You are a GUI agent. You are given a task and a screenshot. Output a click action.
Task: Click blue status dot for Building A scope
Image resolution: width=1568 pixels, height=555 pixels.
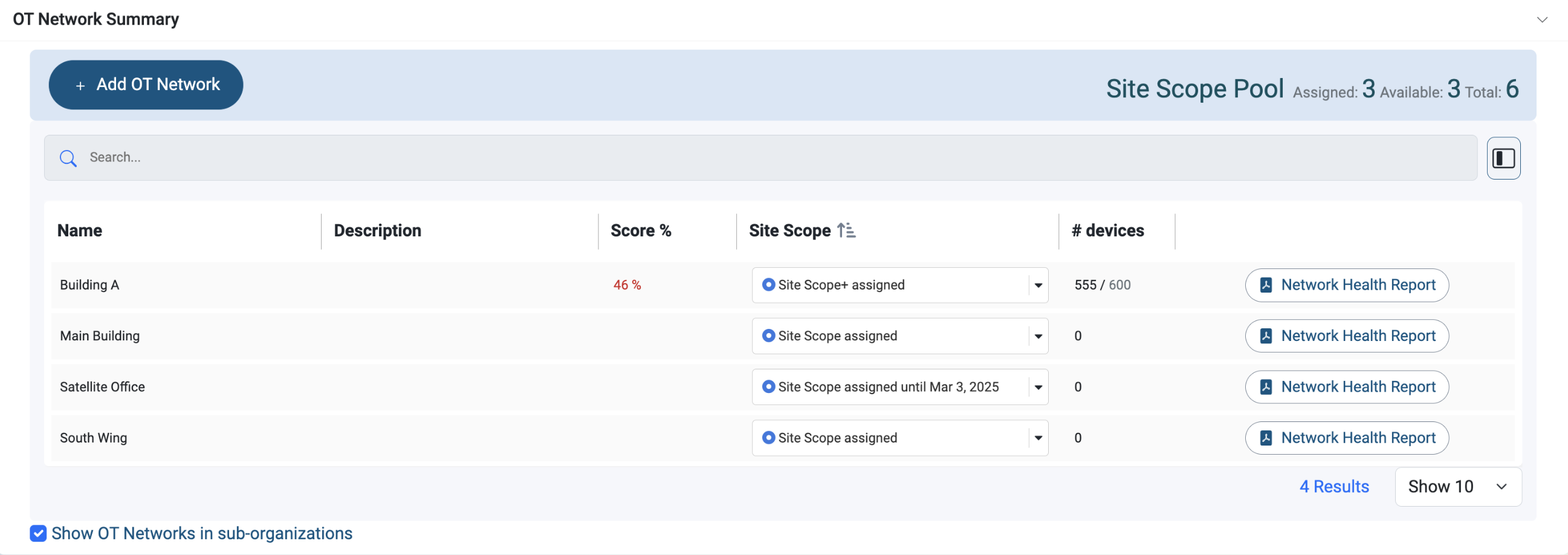(x=768, y=285)
